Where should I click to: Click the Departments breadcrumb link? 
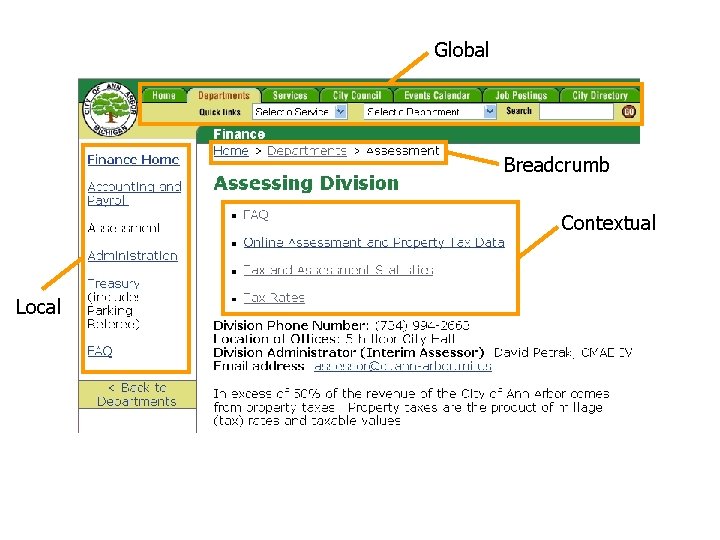pos(307,151)
